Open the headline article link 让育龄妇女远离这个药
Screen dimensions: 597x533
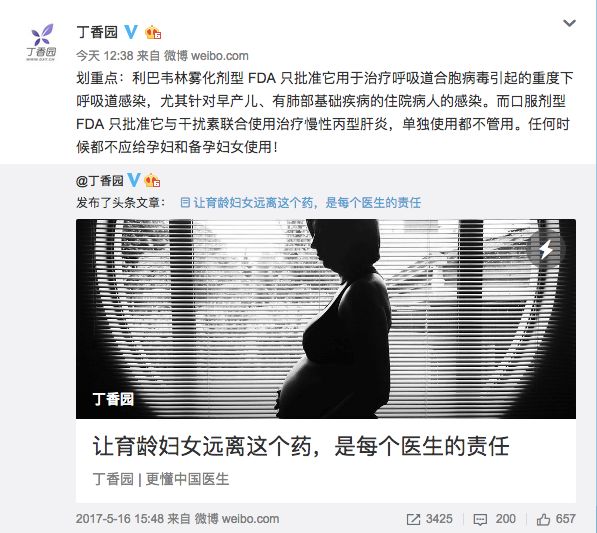[307, 203]
